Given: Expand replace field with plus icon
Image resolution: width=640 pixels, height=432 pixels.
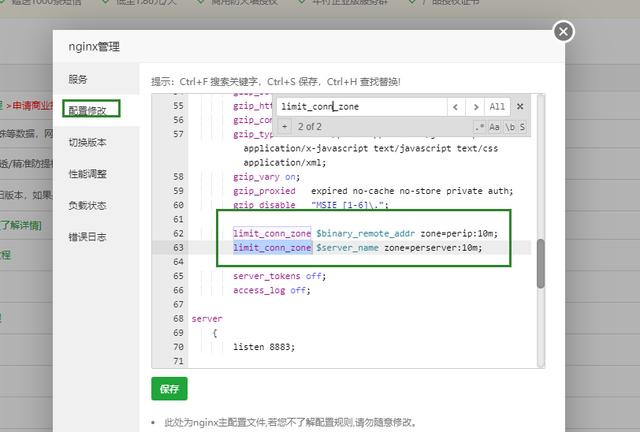Looking at the screenshot, I should tap(285, 127).
